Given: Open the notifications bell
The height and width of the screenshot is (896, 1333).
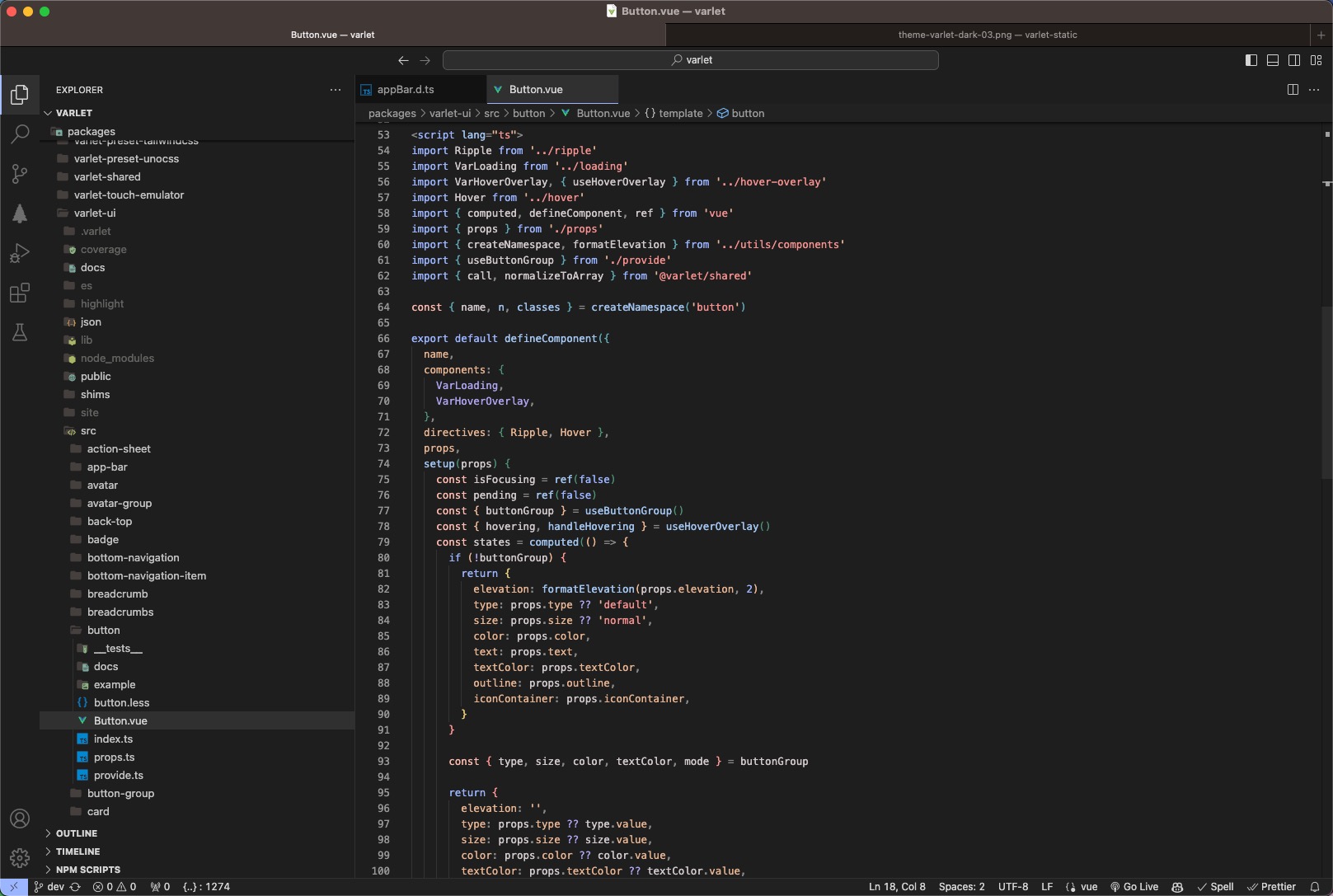Looking at the screenshot, I should (1315, 887).
